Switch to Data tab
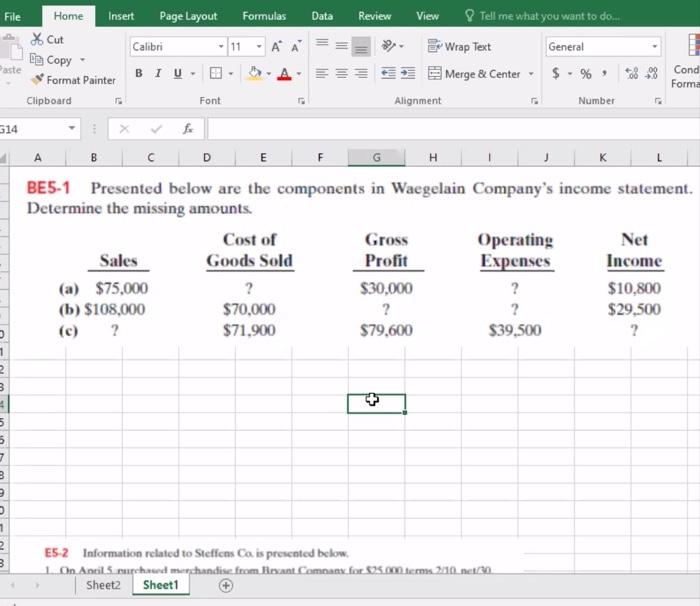Viewport: 700px width, 606px height. pyautogui.click(x=322, y=16)
